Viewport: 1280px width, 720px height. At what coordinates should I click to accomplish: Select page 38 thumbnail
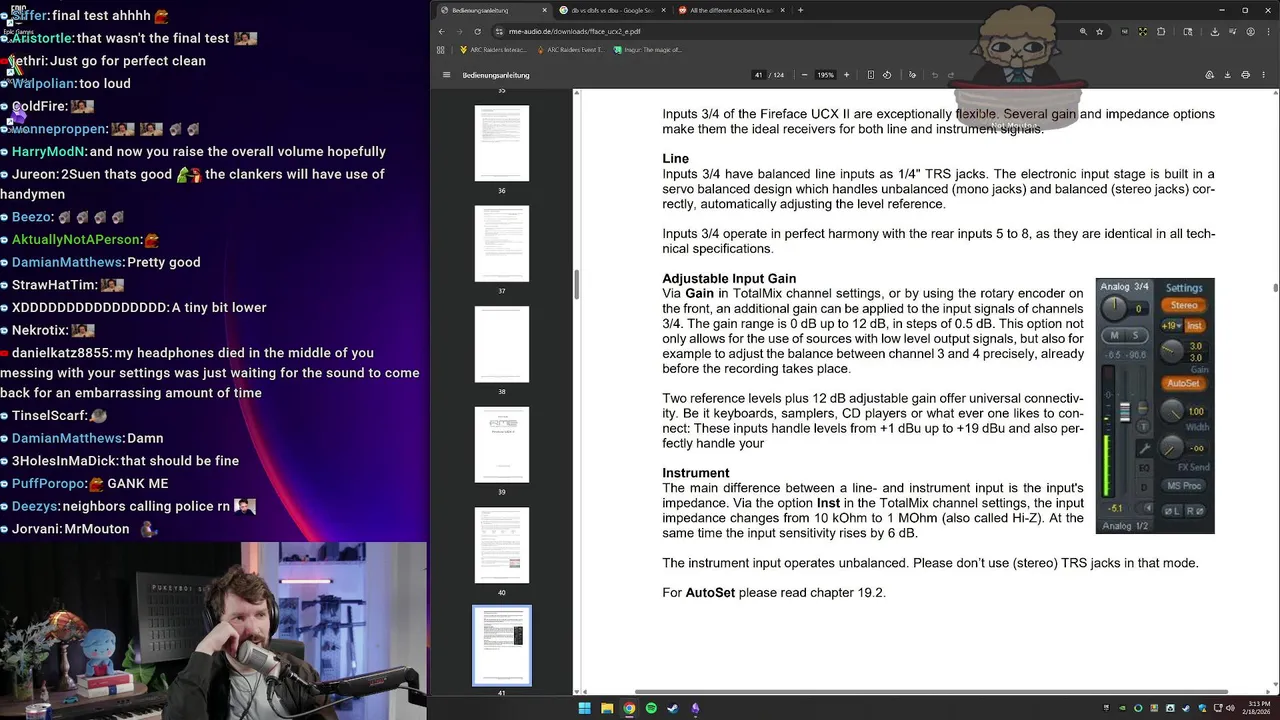[x=502, y=344]
